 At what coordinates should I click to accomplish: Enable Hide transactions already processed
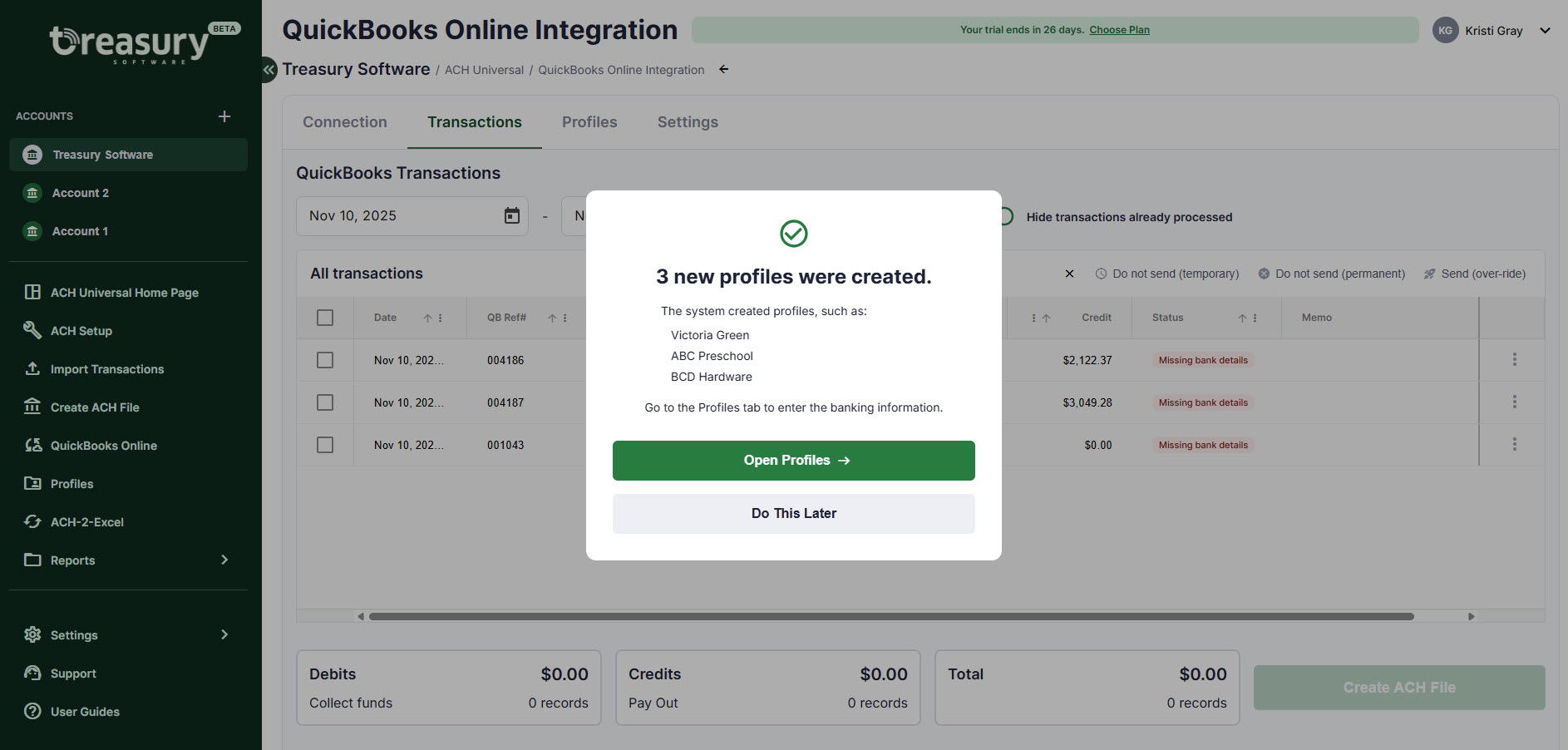[1005, 216]
